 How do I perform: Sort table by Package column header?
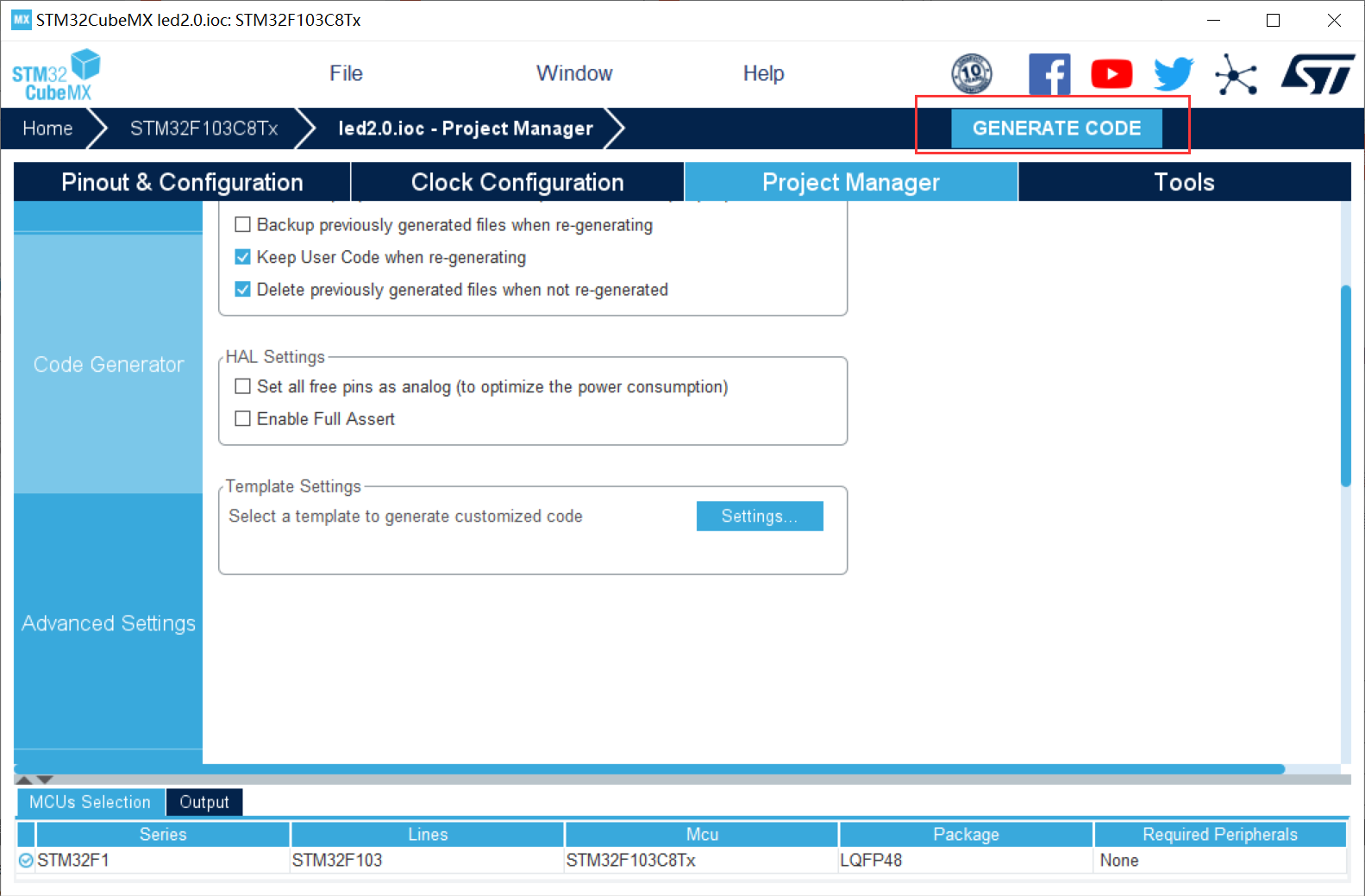click(966, 834)
